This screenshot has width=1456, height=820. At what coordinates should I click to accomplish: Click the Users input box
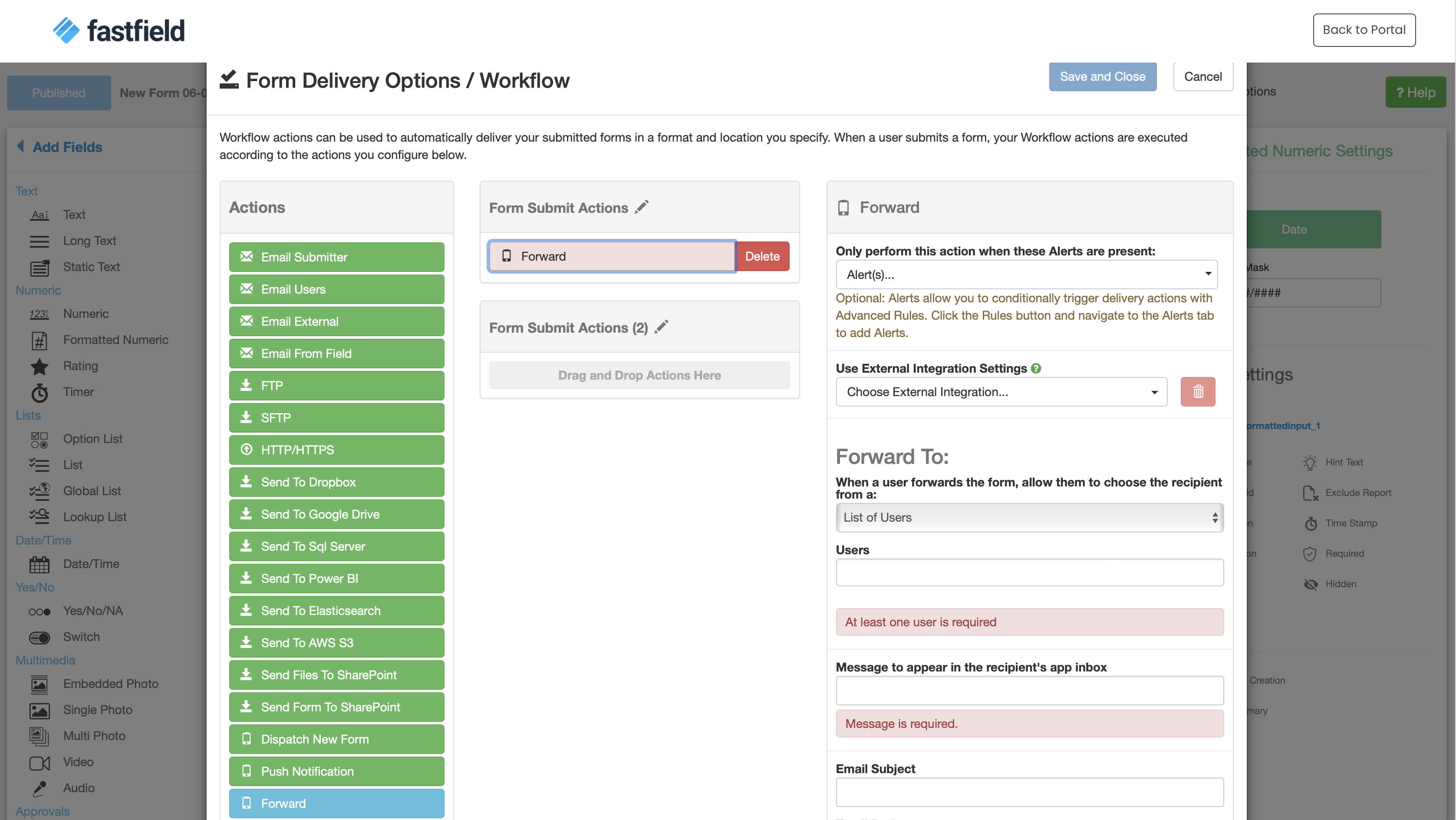point(1029,572)
